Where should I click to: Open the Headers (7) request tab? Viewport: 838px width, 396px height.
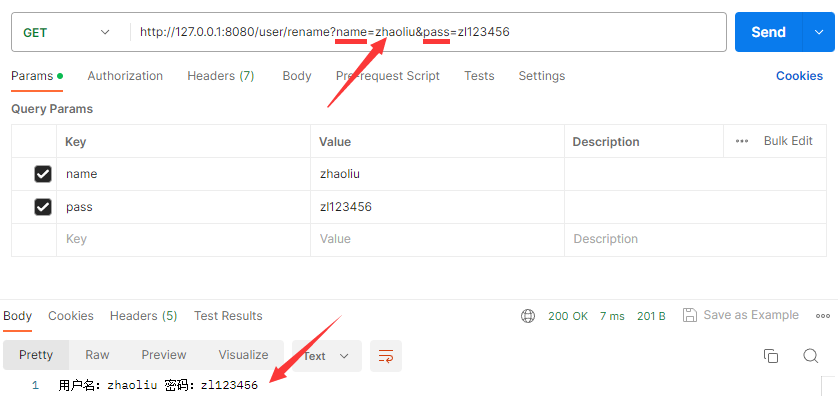click(x=221, y=76)
